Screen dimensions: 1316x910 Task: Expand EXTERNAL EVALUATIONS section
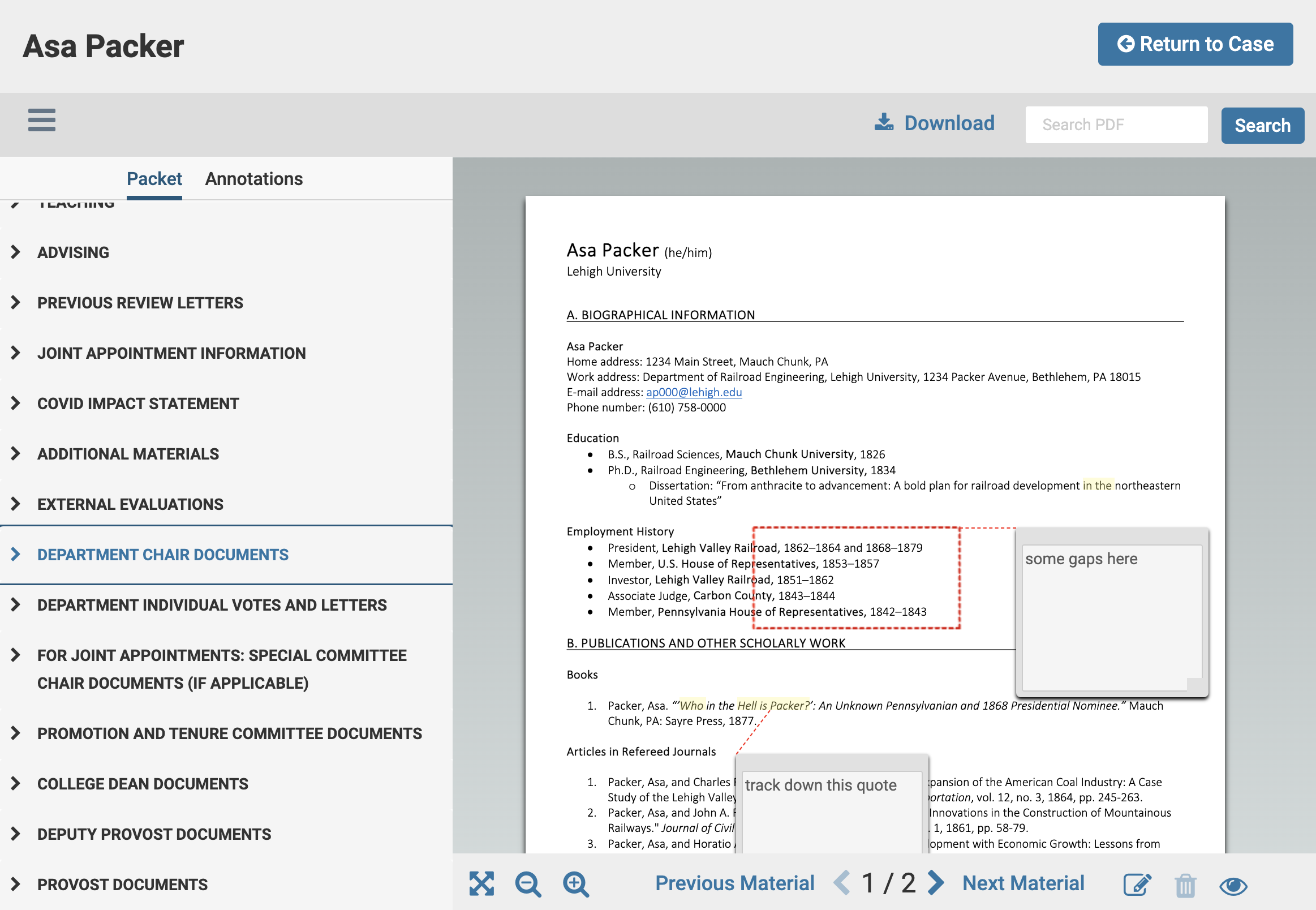[226, 504]
